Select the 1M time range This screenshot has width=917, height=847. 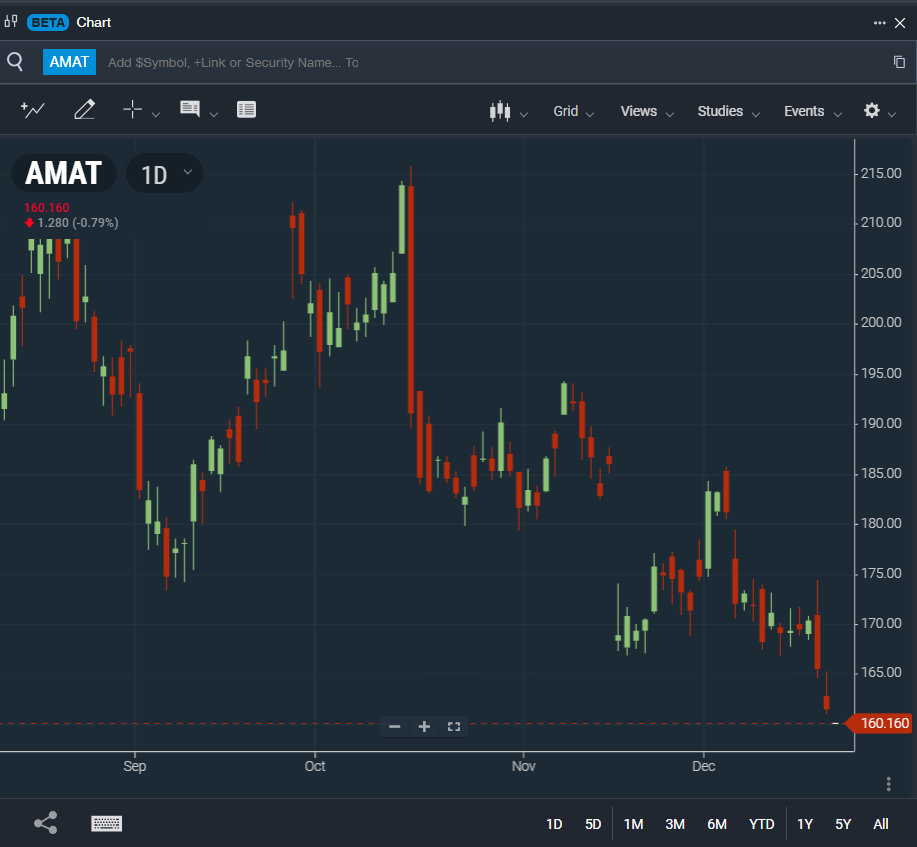pyautogui.click(x=633, y=824)
